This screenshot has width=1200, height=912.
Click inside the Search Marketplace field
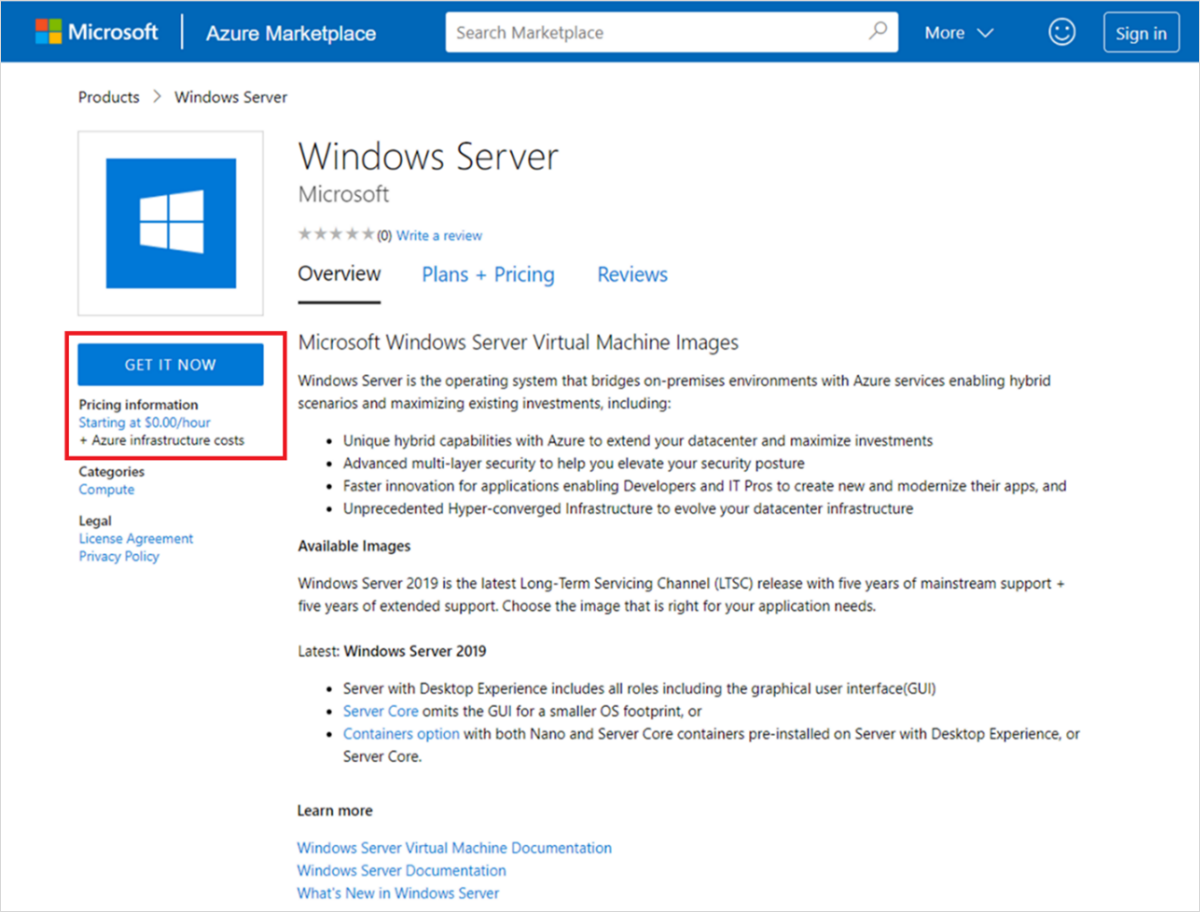650,31
